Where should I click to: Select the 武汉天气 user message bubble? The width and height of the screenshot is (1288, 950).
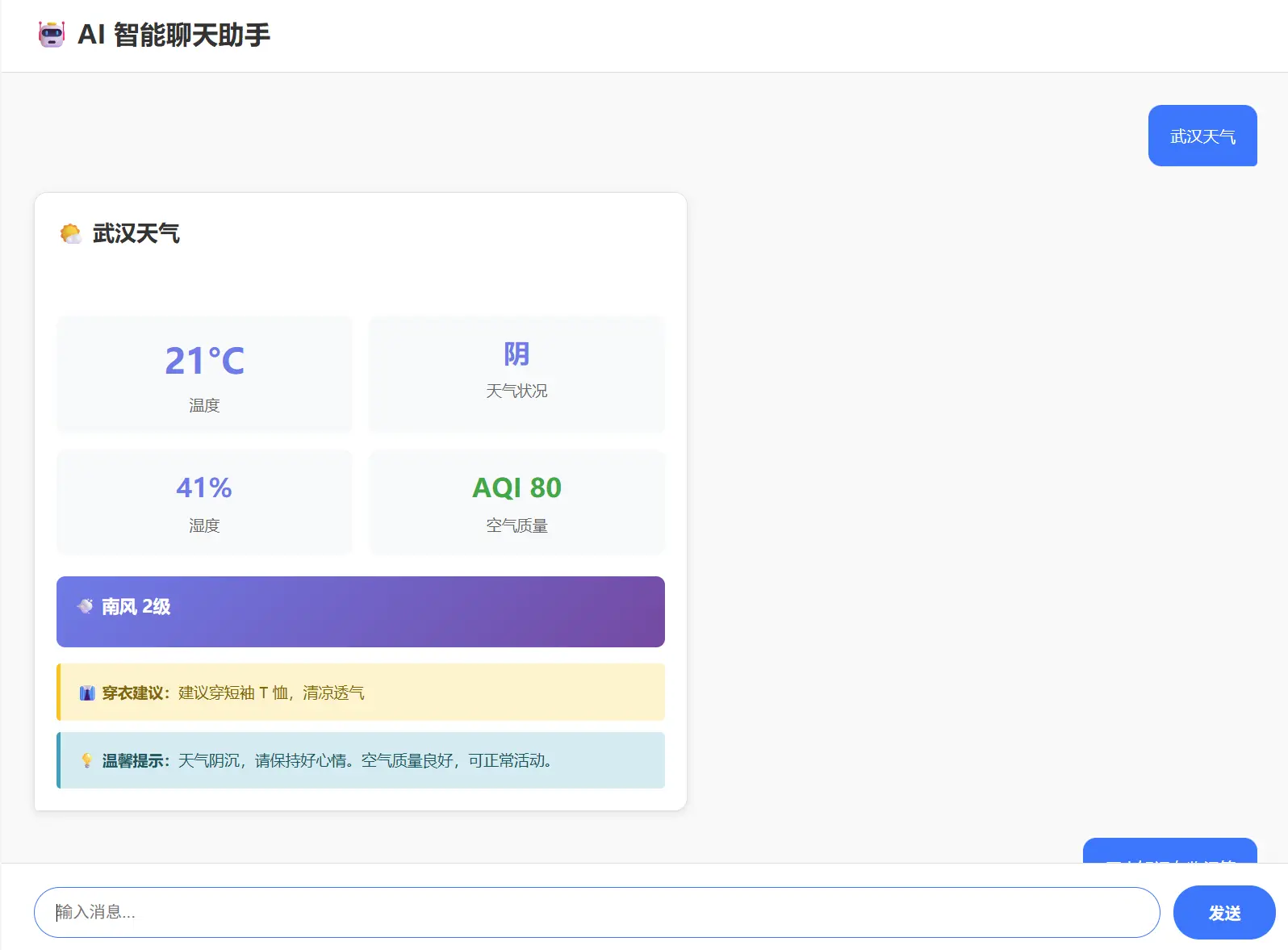(x=1202, y=136)
